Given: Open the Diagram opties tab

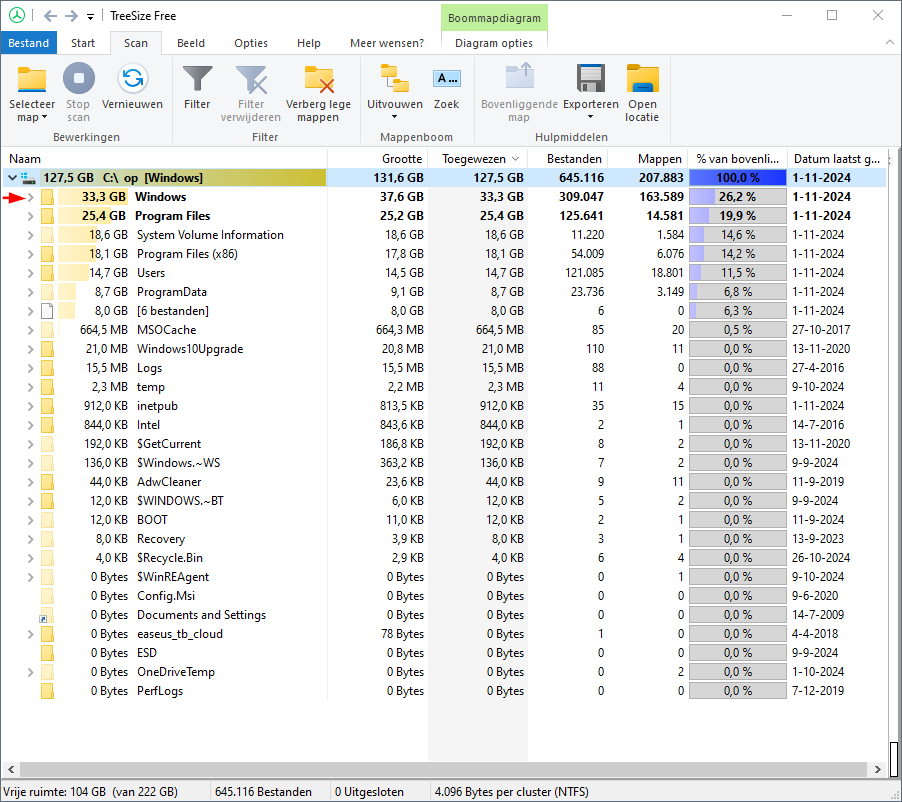Looking at the screenshot, I should pos(494,43).
